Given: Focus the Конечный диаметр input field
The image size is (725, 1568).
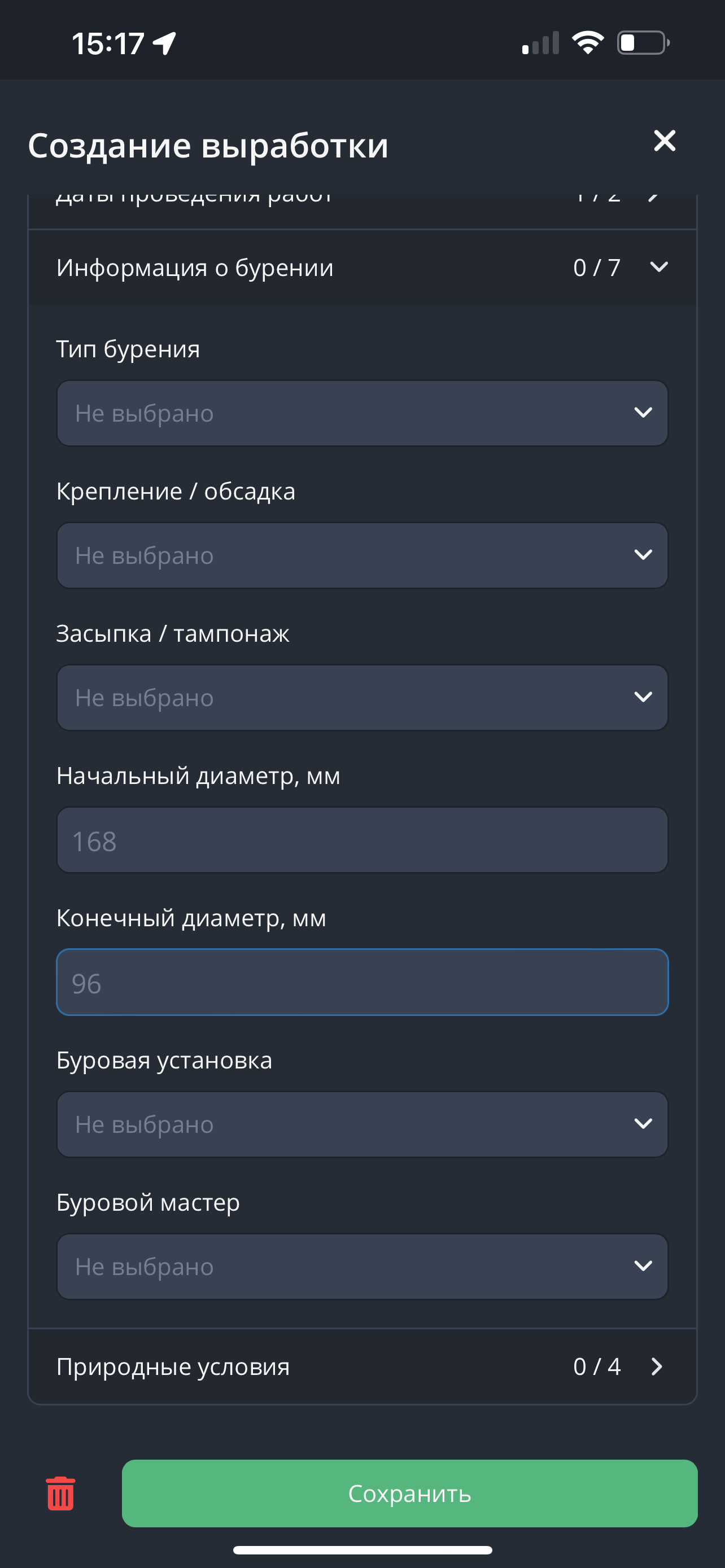Looking at the screenshot, I should (362, 983).
